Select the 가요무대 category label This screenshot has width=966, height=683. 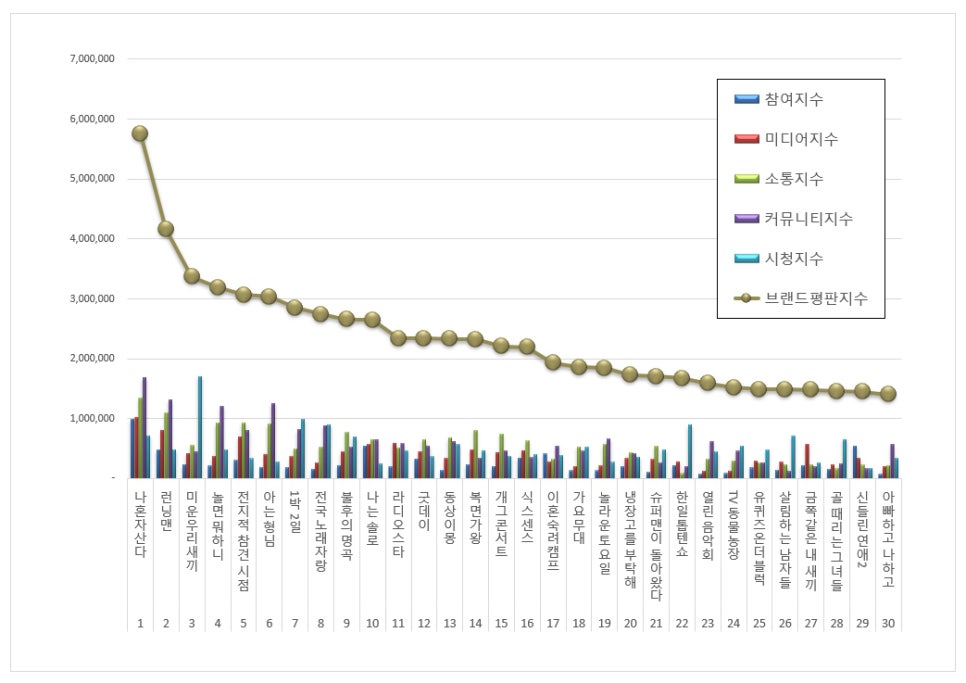578,517
